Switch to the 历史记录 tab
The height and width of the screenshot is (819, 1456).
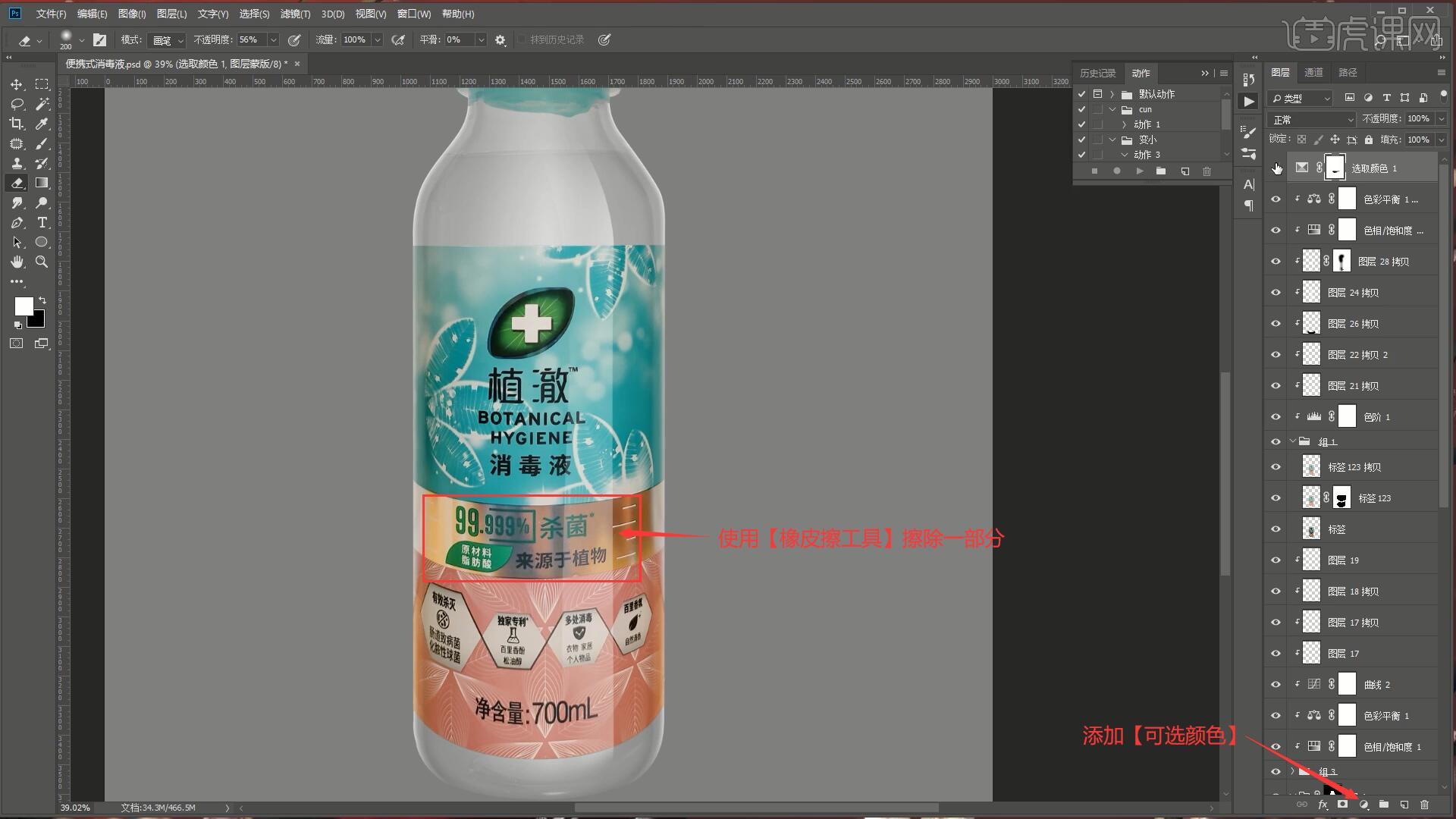(1097, 73)
